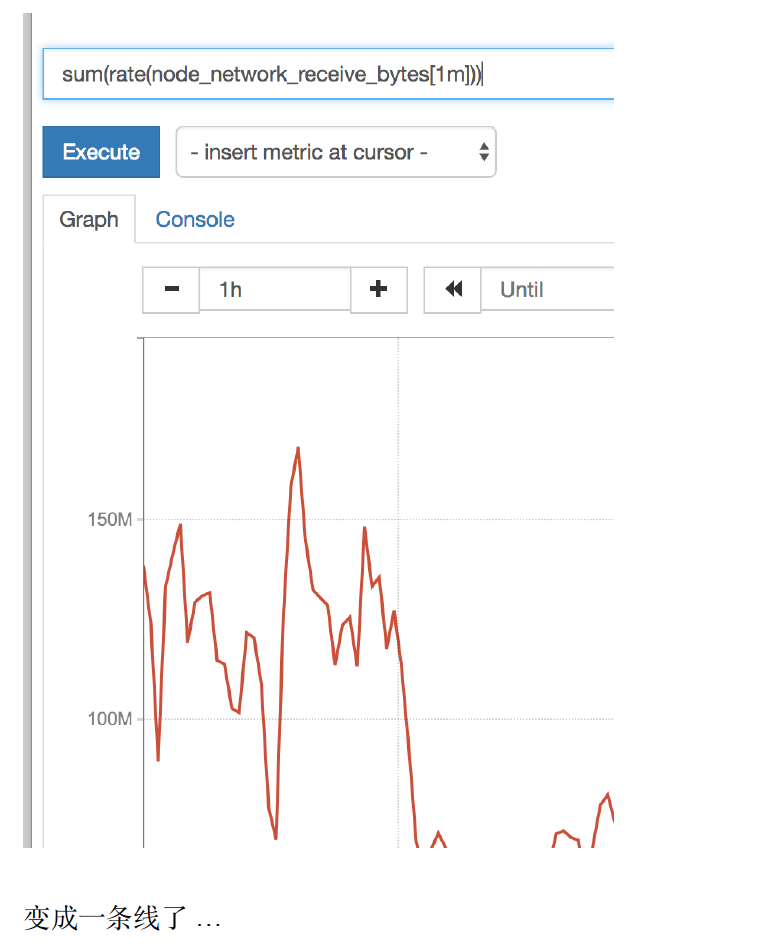Click the 1h range duration field
773x943 pixels.
tap(275, 289)
